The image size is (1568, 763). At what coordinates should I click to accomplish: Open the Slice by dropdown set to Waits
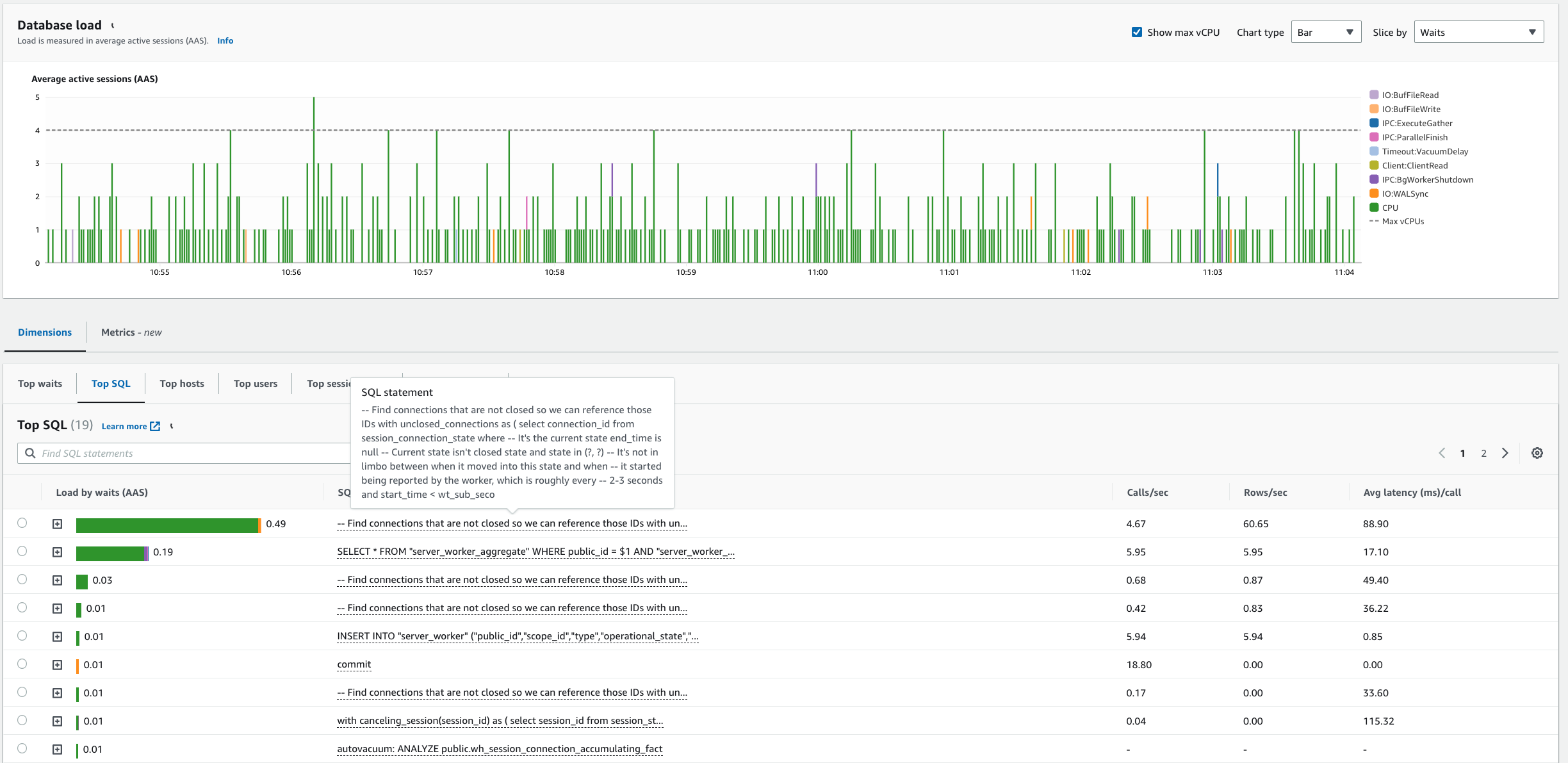click(1478, 31)
